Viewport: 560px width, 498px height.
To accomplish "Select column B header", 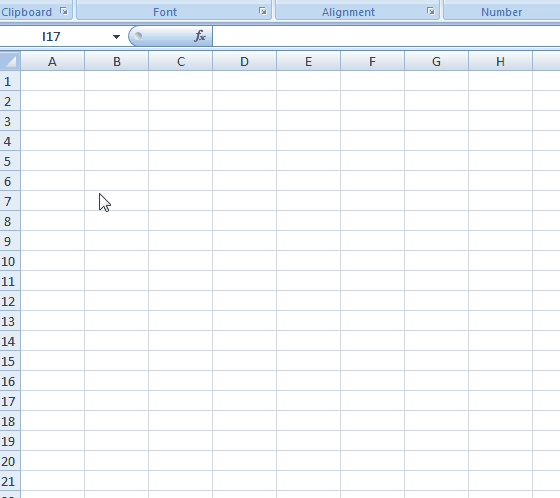I will point(116,61).
